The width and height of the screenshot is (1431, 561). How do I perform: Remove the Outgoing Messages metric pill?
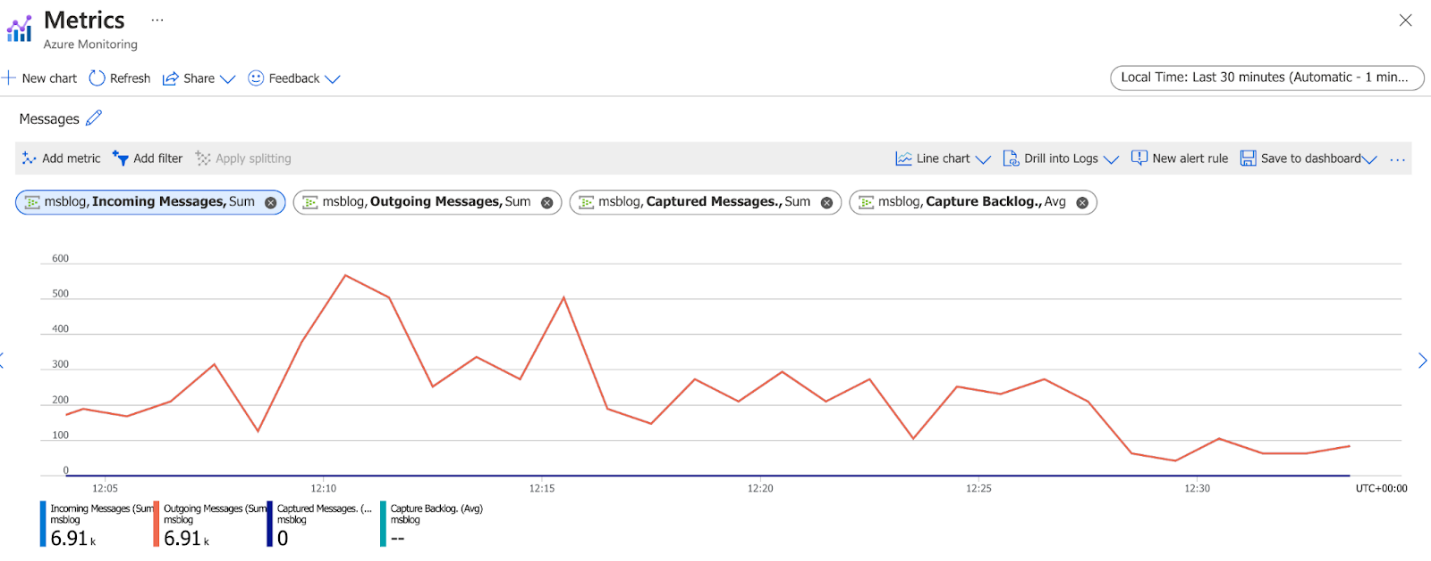[547, 202]
